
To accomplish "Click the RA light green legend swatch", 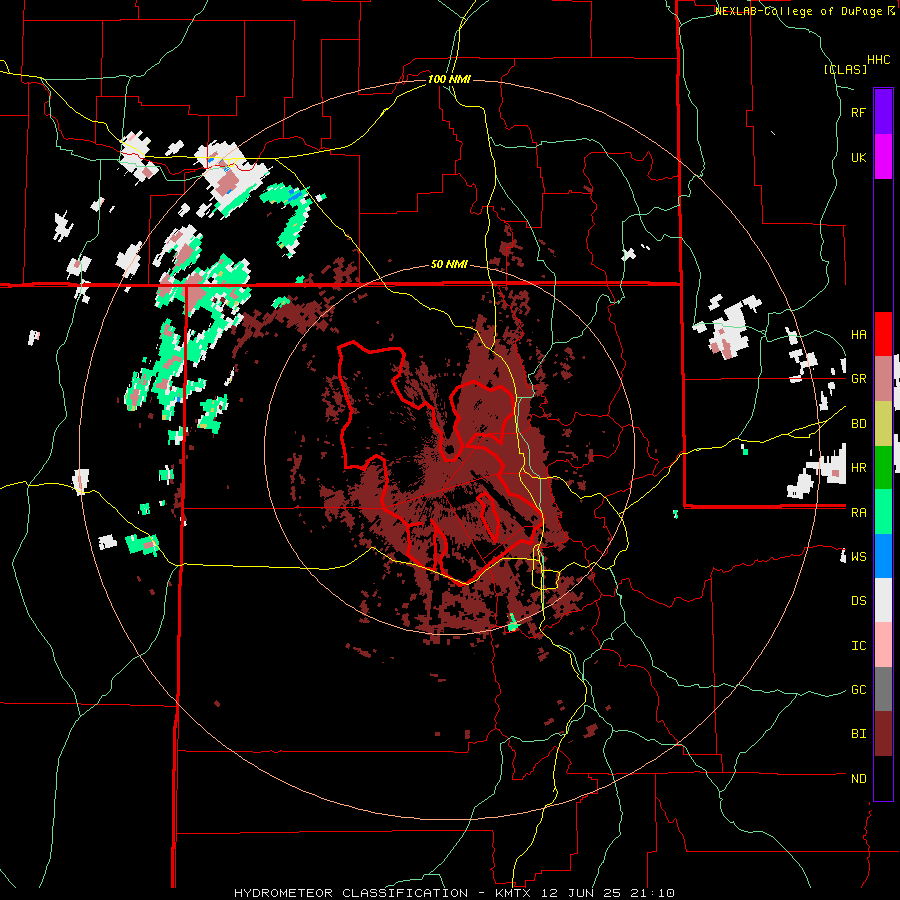I will click(x=883, y=512).
